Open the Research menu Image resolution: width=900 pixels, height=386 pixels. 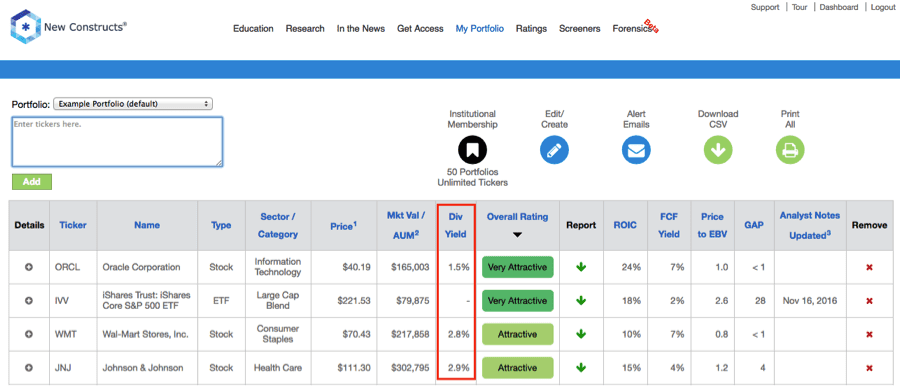click(x=305, y=29)
